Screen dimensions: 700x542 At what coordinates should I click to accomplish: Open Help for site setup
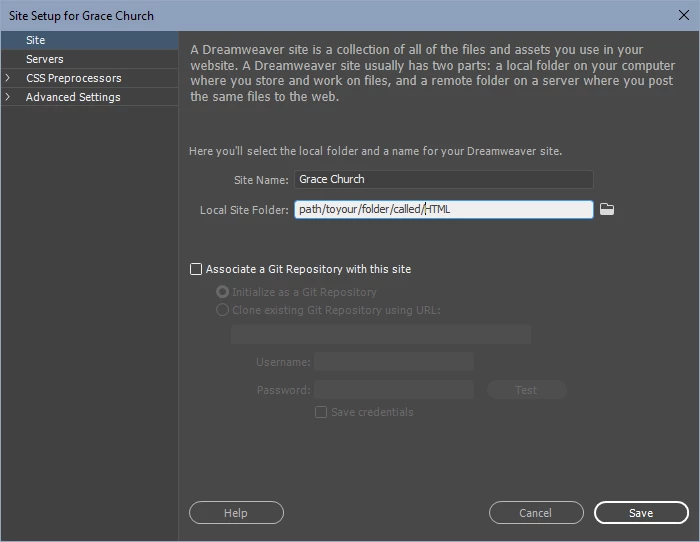click(236, 513)
